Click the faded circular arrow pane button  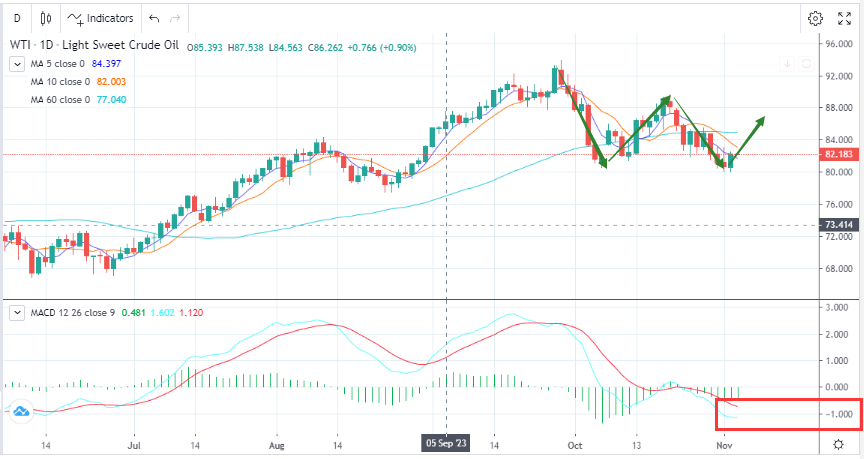[807, 64]
